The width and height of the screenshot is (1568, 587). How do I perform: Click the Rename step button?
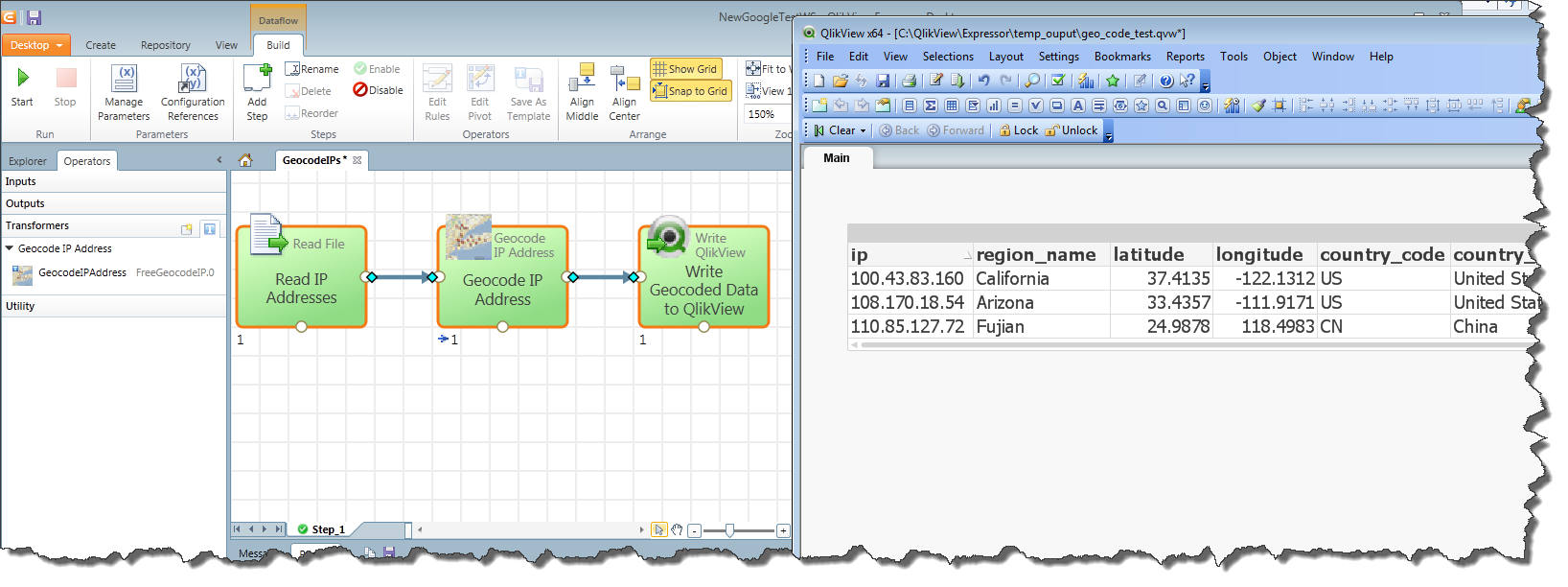(311, 69)
